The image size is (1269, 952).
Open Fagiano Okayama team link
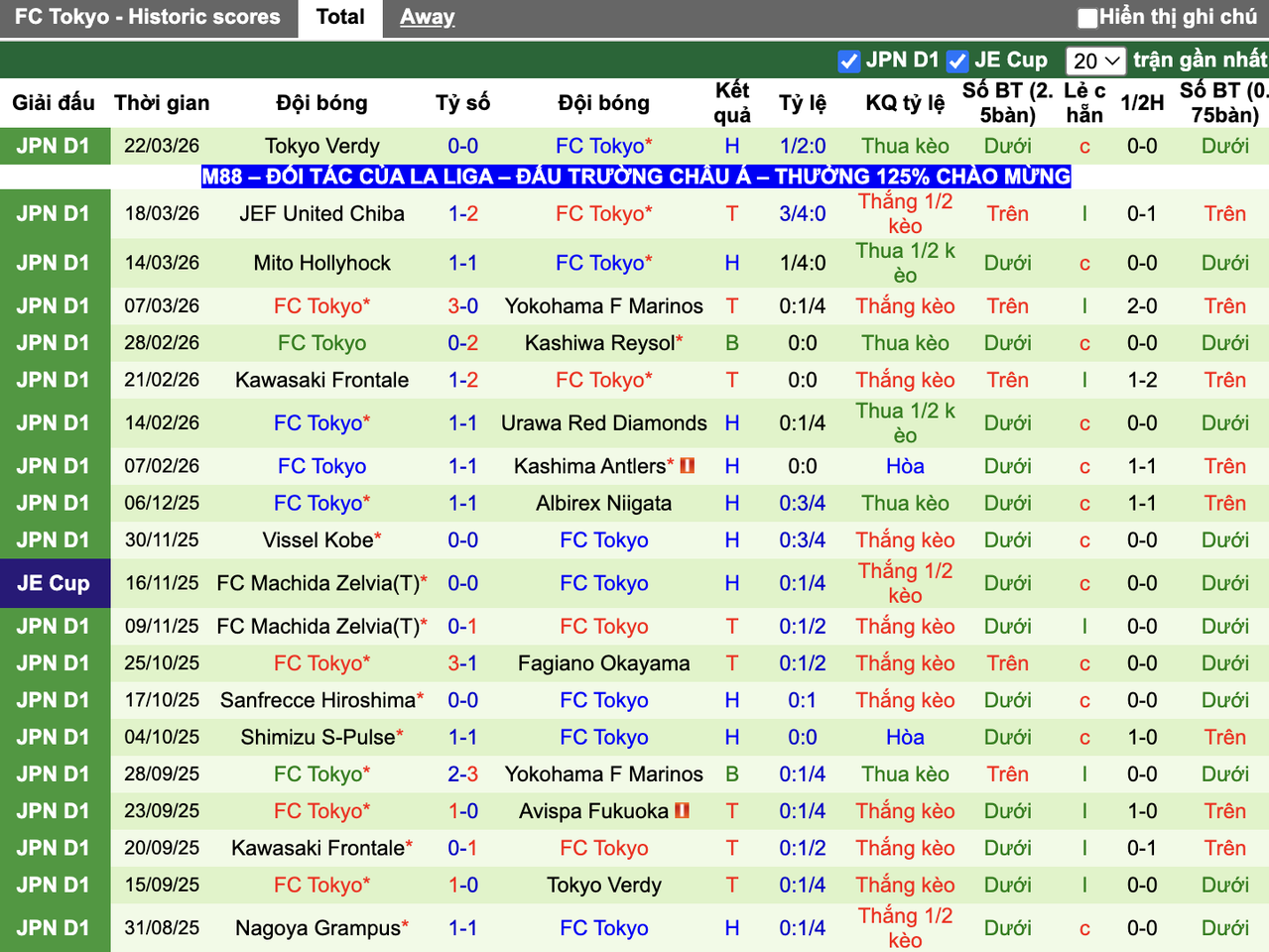604,662
